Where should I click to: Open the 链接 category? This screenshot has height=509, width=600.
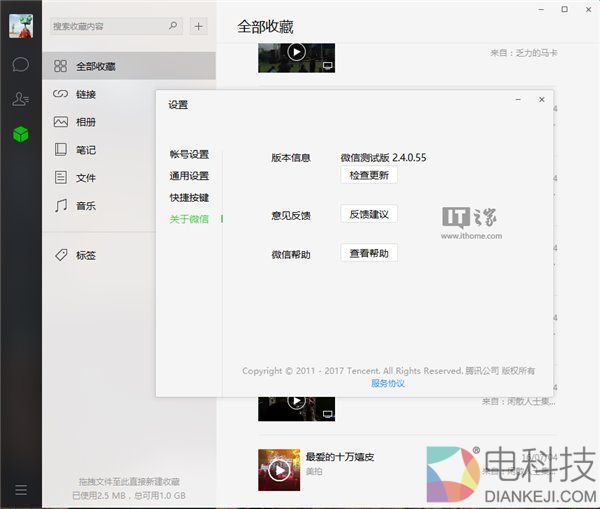tap(86, 94)
